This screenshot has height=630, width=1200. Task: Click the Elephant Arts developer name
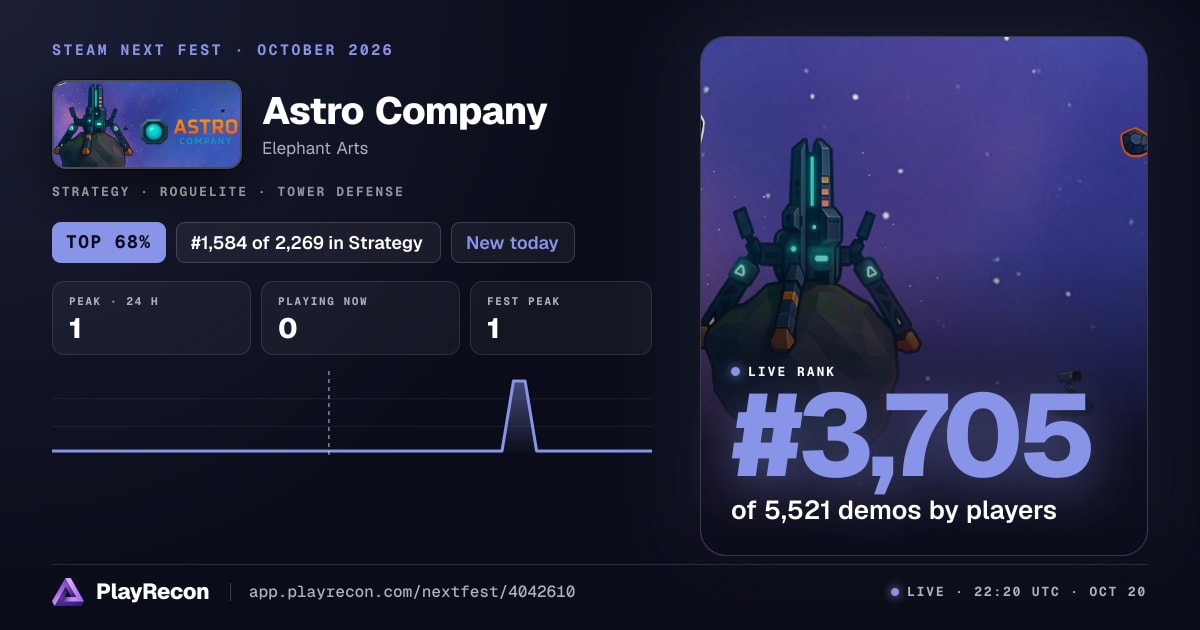tap(315, 148)
